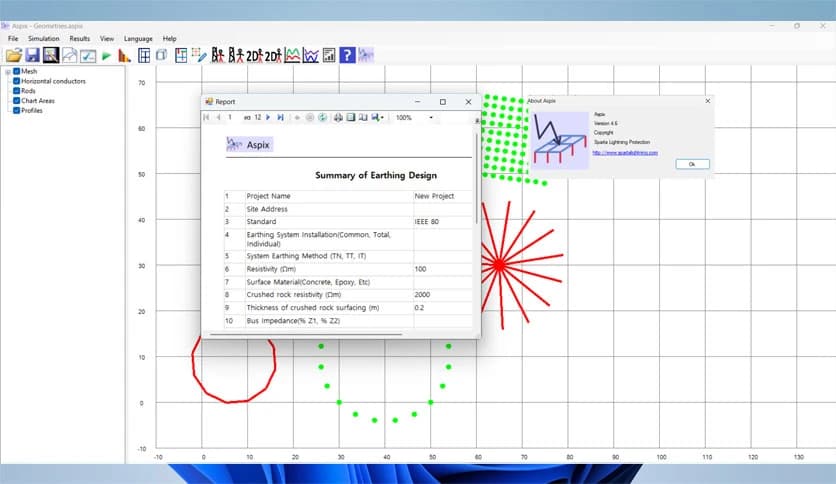
Task: Click the open folder icon in toolbar
Action: (13, 55)
